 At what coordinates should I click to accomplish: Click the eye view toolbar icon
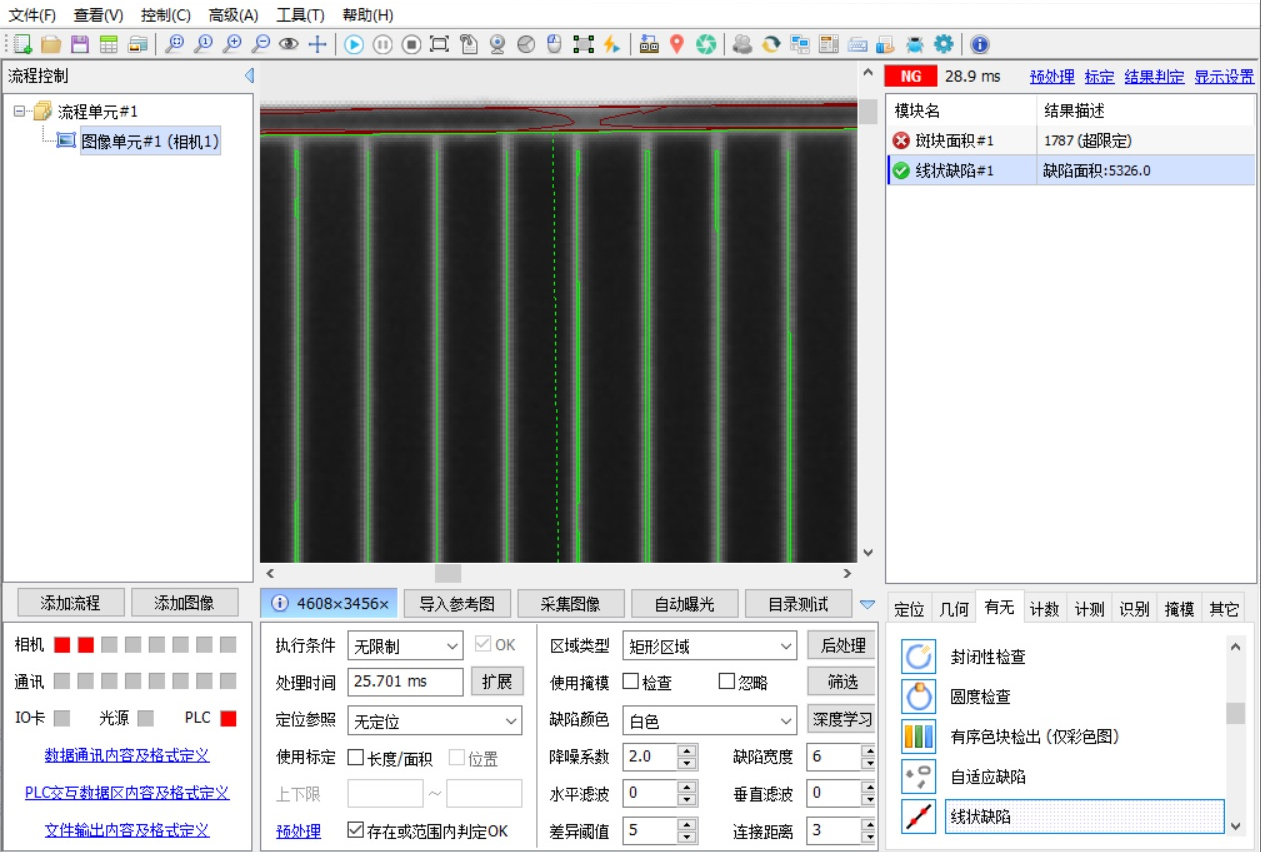[x=289, y=44]
